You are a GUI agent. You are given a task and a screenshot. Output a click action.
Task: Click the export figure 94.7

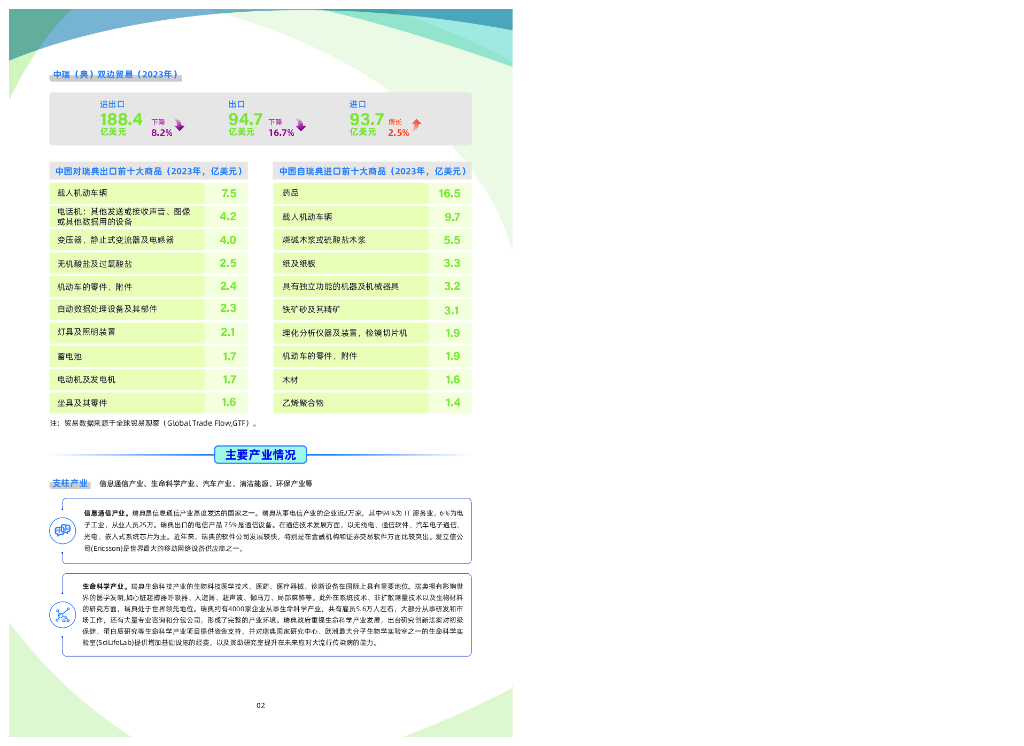pos(246,120)
